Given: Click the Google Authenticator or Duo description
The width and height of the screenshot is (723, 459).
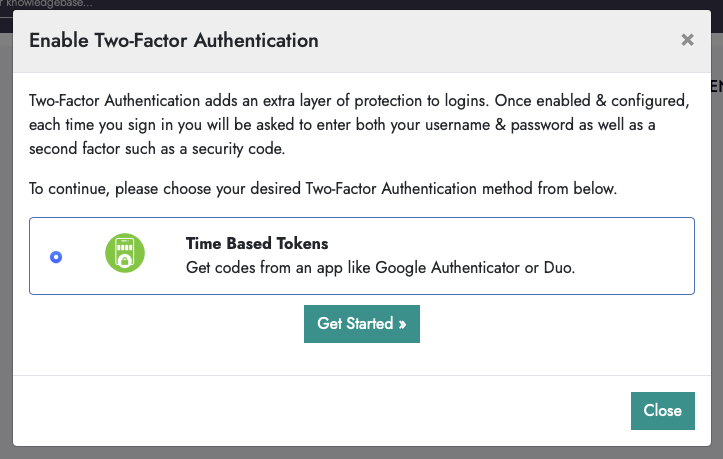Looking at the screenshot, I should pos(381,268).
